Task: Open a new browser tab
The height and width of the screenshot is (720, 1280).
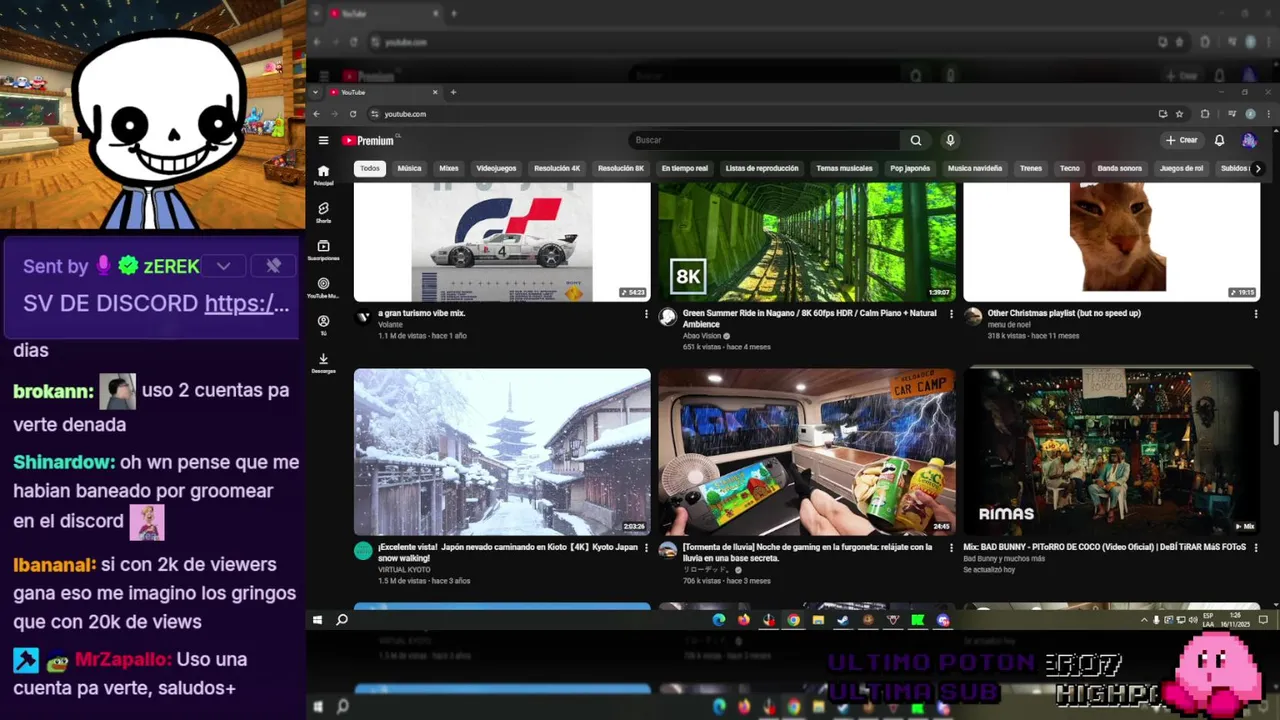Action: 453,92
